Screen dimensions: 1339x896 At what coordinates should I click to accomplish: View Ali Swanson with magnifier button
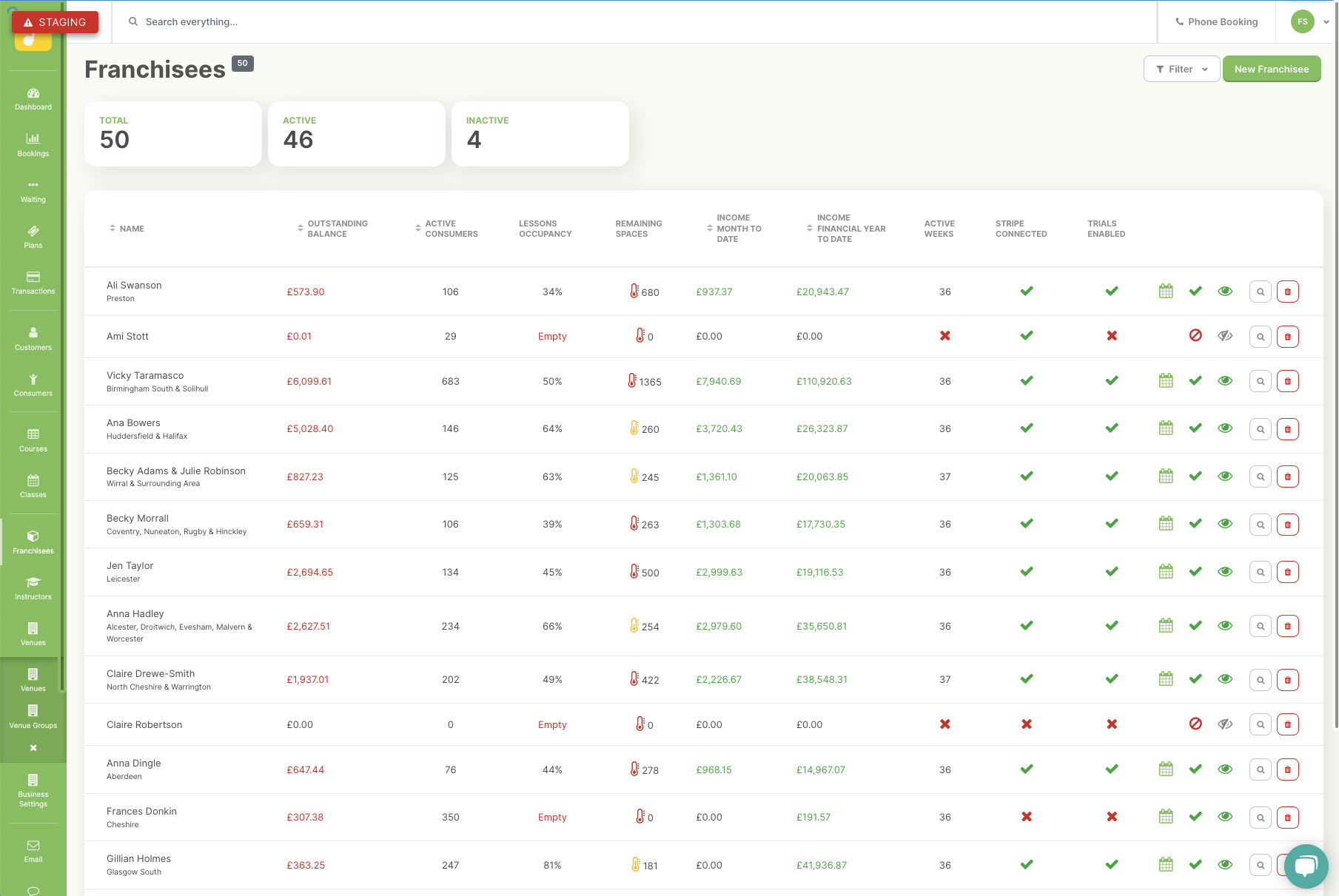point(1260,292)
